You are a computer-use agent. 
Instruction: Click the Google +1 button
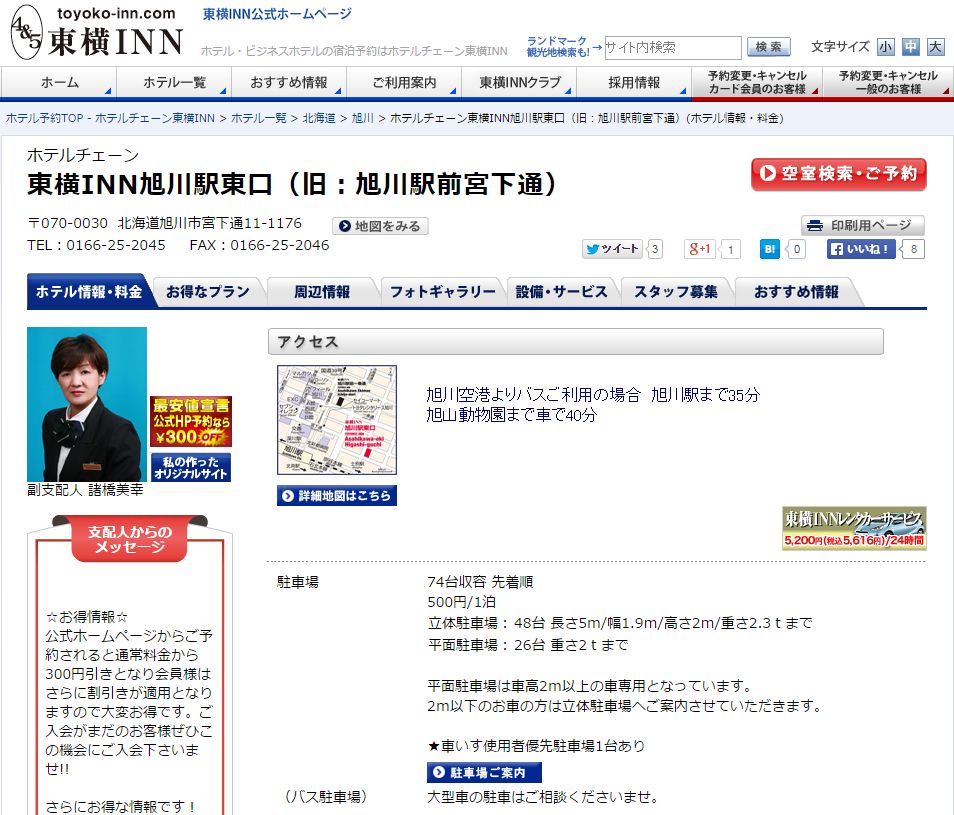pos(700,249)
